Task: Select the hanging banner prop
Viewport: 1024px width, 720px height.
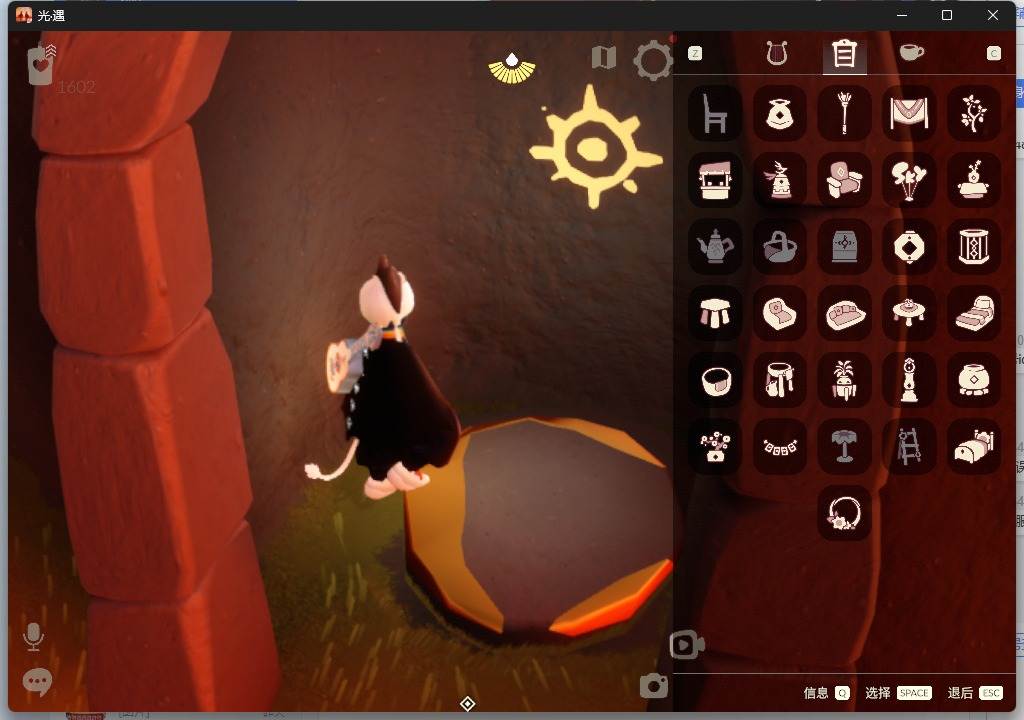Action: [909, 113]
